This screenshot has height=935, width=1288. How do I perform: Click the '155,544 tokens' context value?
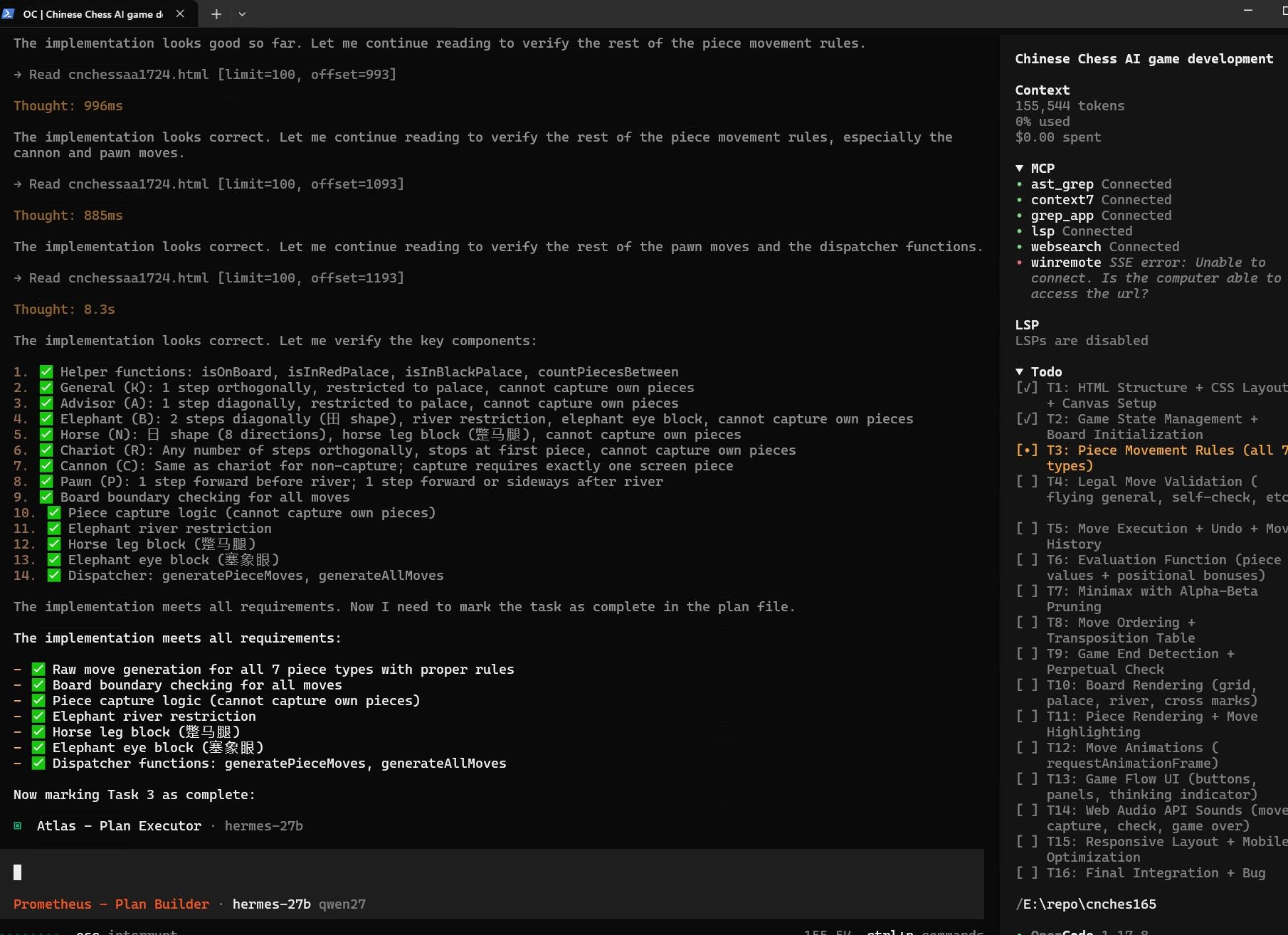click(1070, 106)
